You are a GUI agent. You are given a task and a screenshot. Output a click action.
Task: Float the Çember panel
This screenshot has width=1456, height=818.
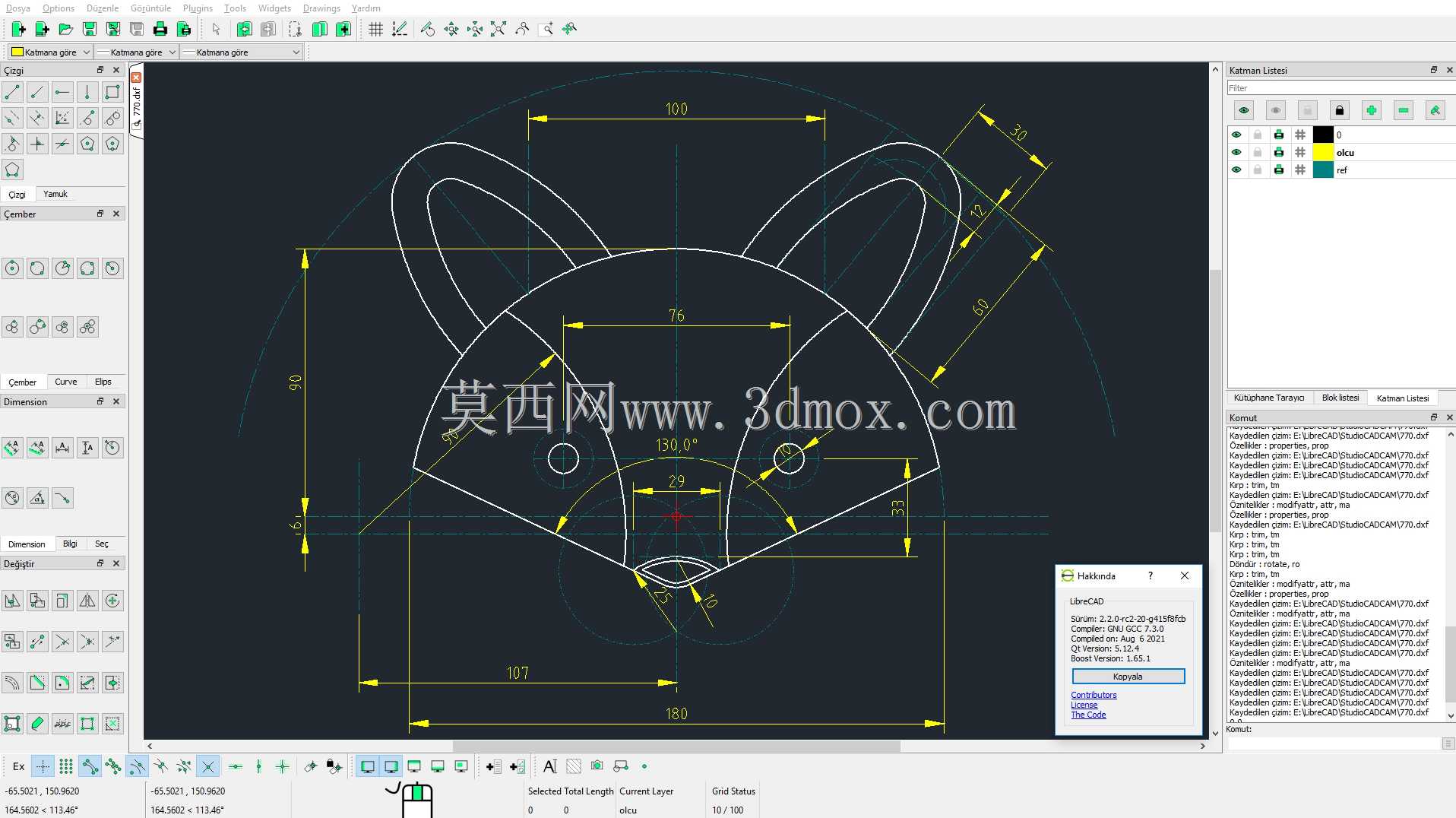coord(100,214)
